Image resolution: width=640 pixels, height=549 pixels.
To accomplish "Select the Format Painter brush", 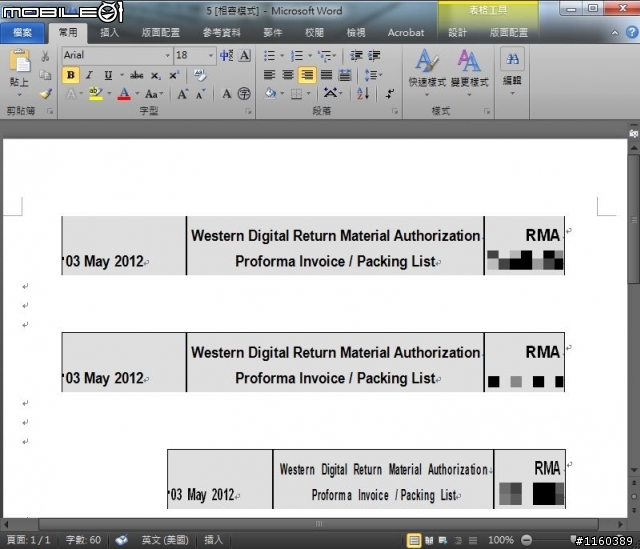I will [45, 94].
